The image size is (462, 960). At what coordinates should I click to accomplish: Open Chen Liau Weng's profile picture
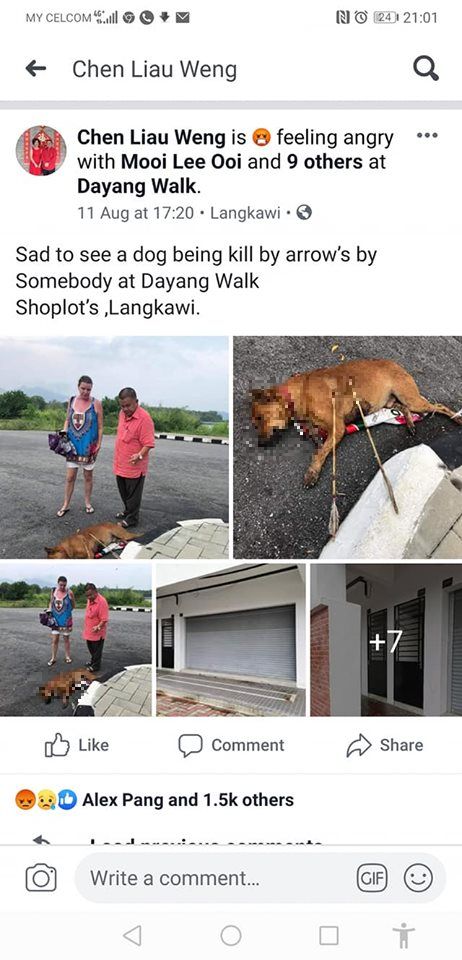click(x=41, y=151)
